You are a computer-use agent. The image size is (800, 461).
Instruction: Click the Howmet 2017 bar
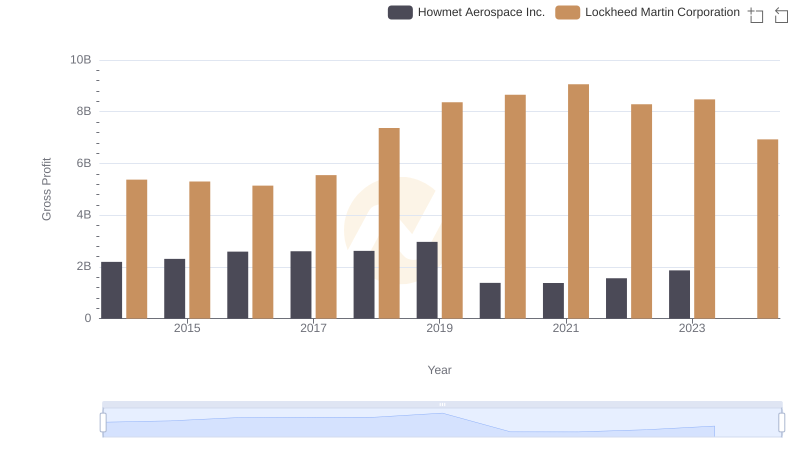[x=301, y=285]
